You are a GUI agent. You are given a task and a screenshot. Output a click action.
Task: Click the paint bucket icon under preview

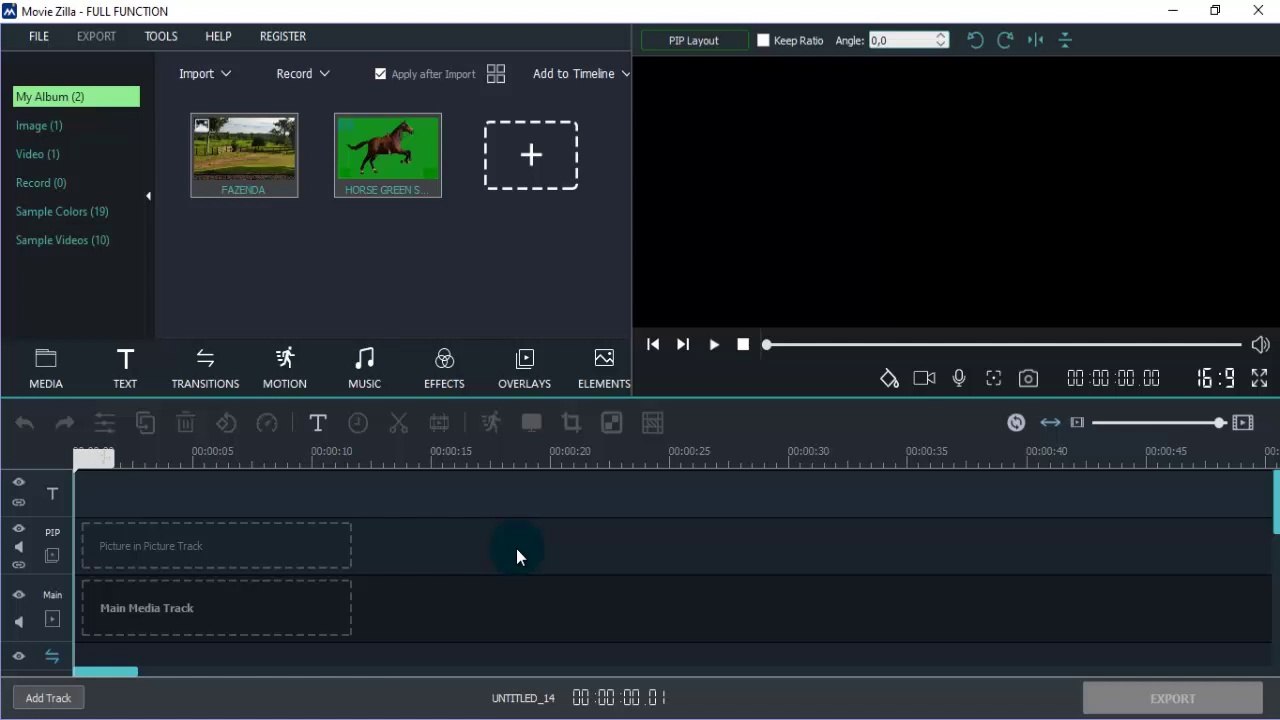(889, 378)
